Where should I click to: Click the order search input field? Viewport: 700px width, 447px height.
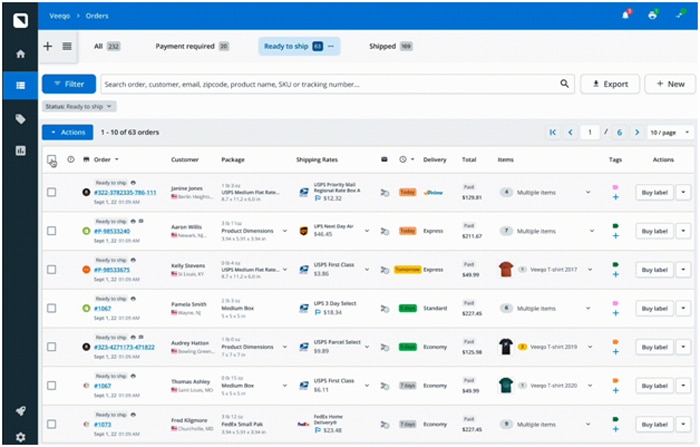point(330,84)
